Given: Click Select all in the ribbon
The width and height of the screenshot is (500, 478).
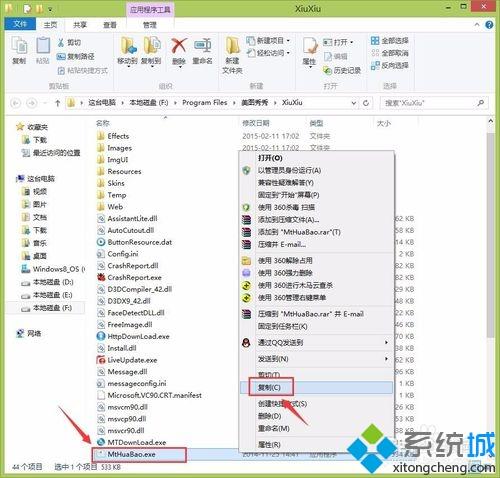Looking at the screenshot, I should pyautogui.click(x=390, y=41).
